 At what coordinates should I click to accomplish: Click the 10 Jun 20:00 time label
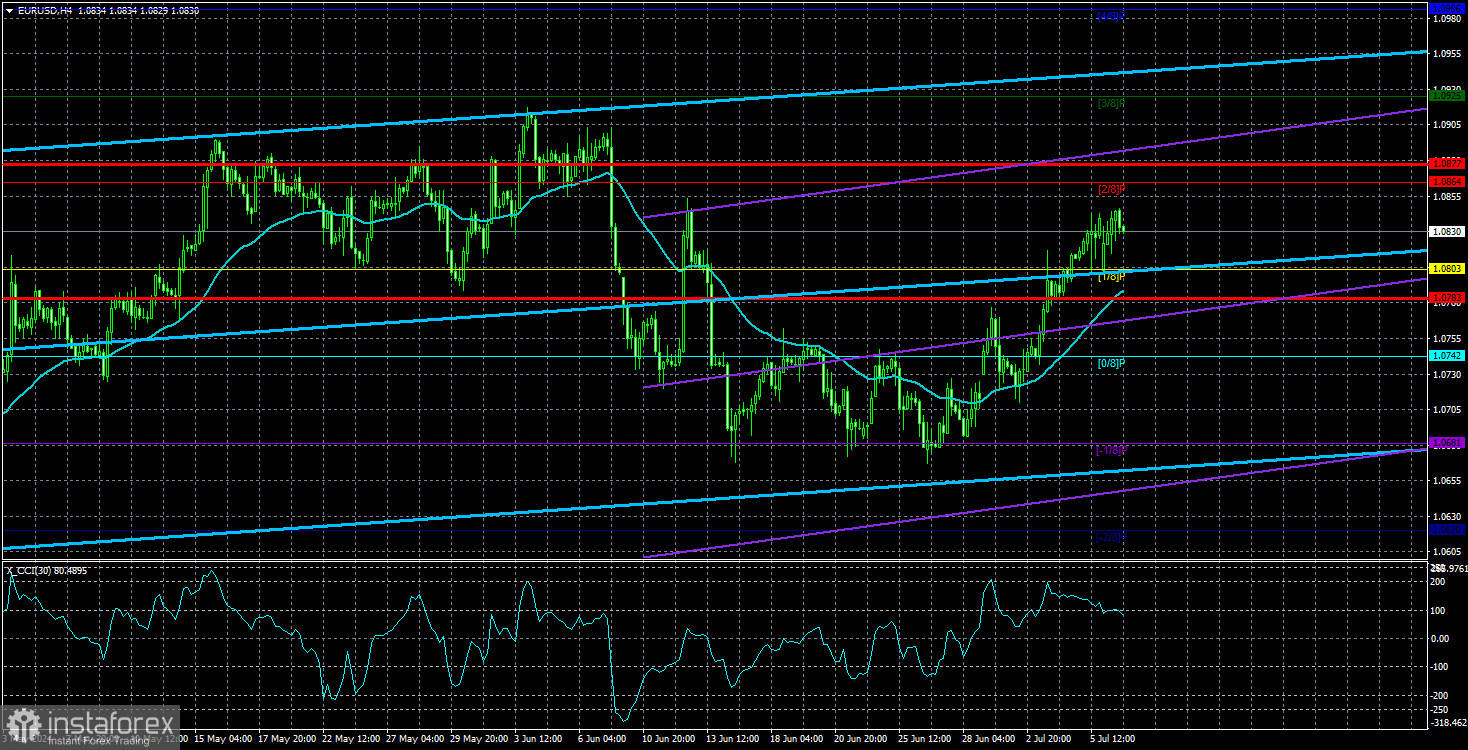pyautogui.click(x=666, y=739)
